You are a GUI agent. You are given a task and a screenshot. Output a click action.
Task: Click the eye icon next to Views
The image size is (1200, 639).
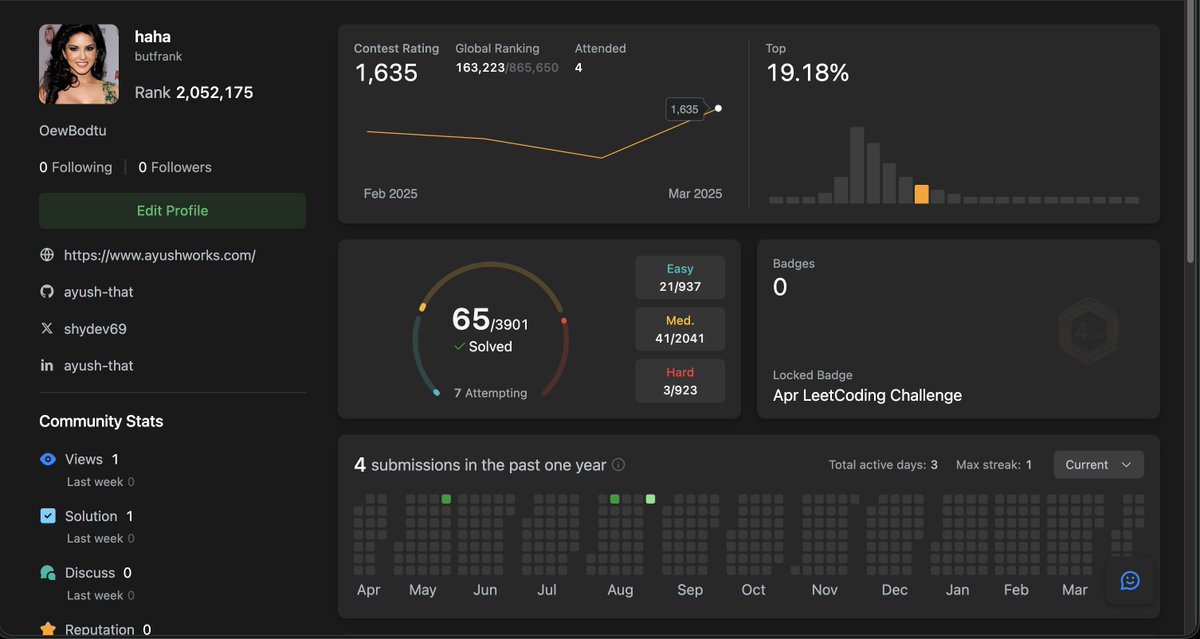click(x=47, y=459)
